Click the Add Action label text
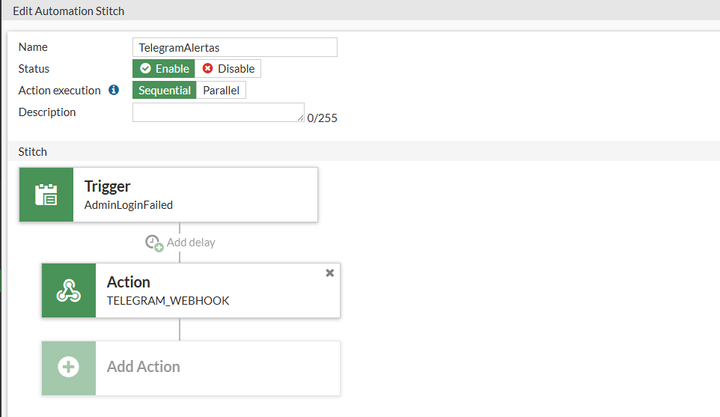 [143, 367]
